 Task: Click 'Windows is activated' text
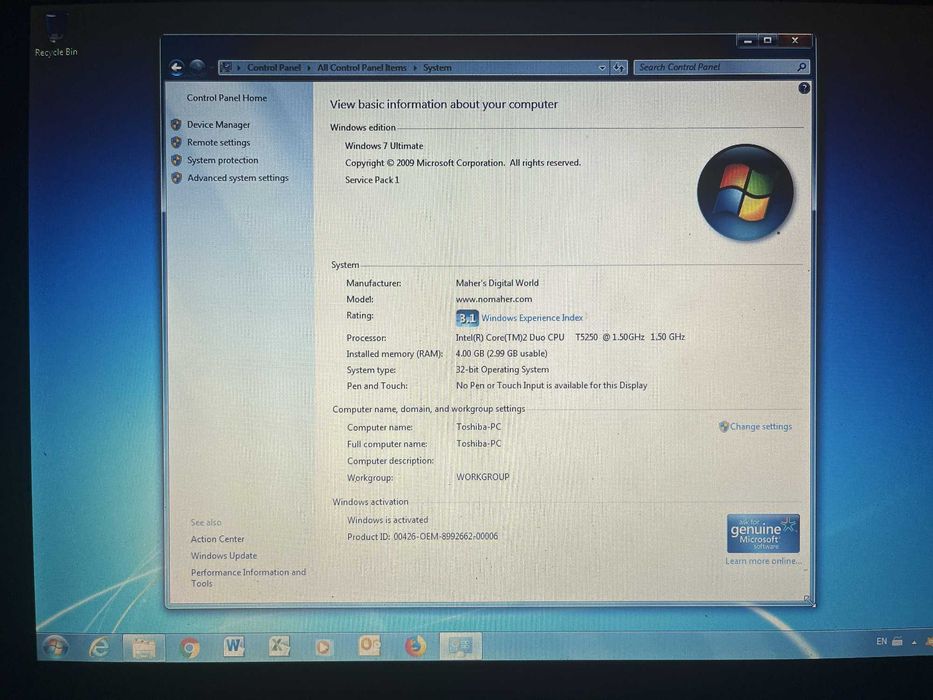(x=387, y=520)
